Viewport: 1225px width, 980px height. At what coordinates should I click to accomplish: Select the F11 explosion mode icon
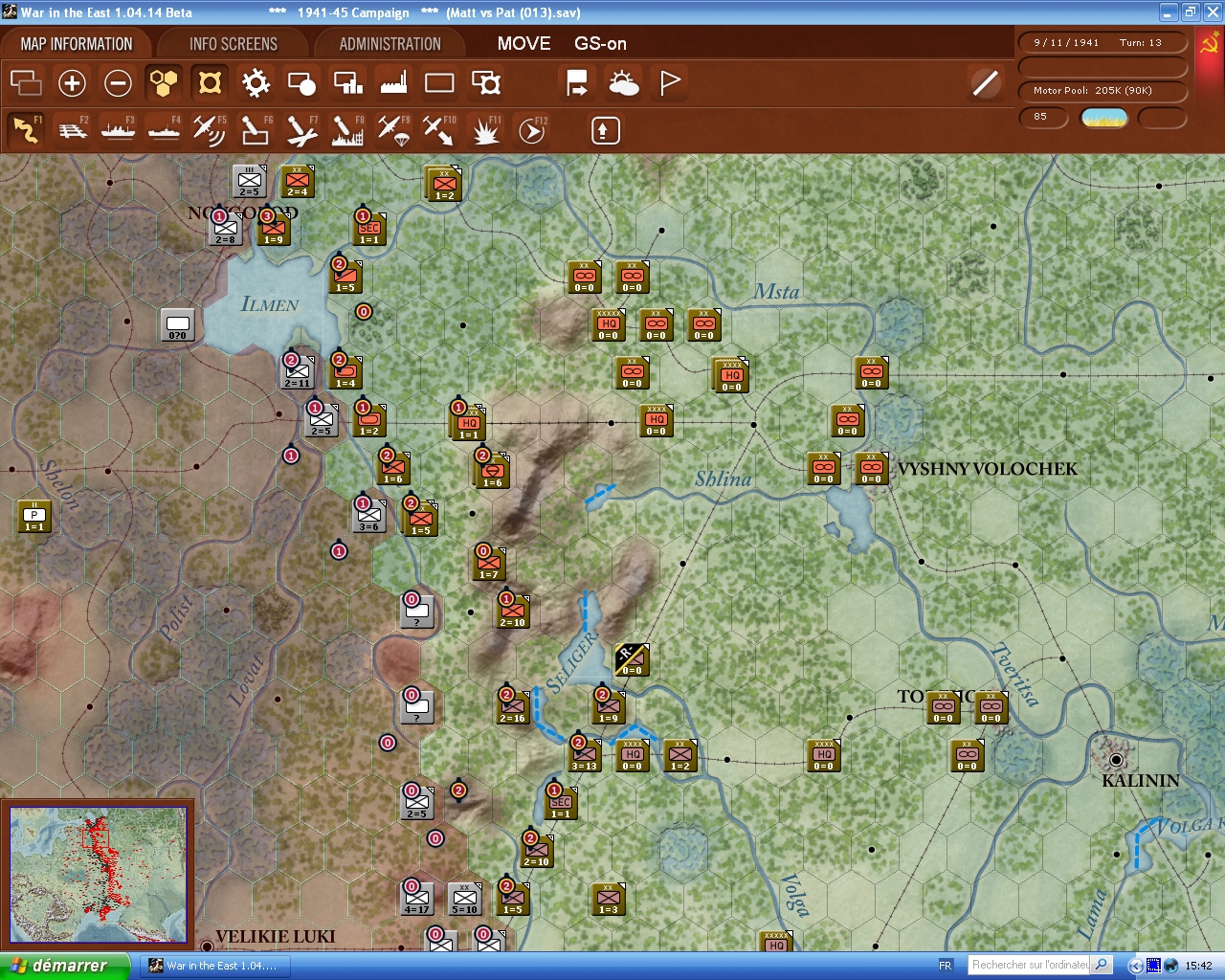pyautogui.click(x=486, y=130)
